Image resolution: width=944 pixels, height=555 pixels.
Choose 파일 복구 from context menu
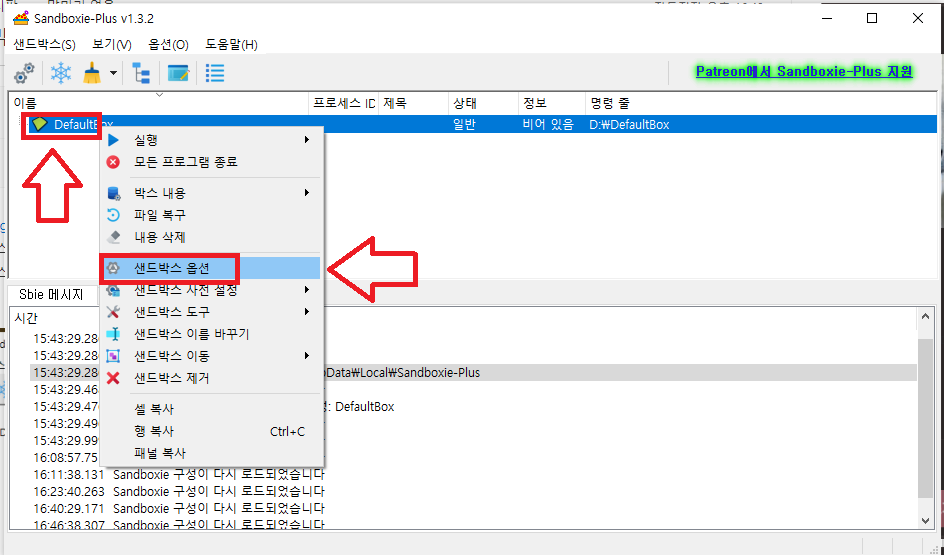212,215
